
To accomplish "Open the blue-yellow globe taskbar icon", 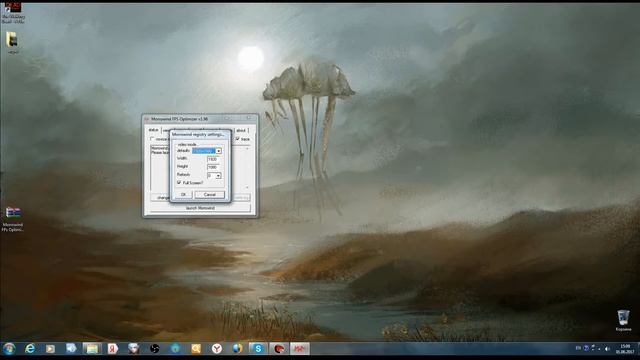I will pyautogui.click(x=238, y=349).
